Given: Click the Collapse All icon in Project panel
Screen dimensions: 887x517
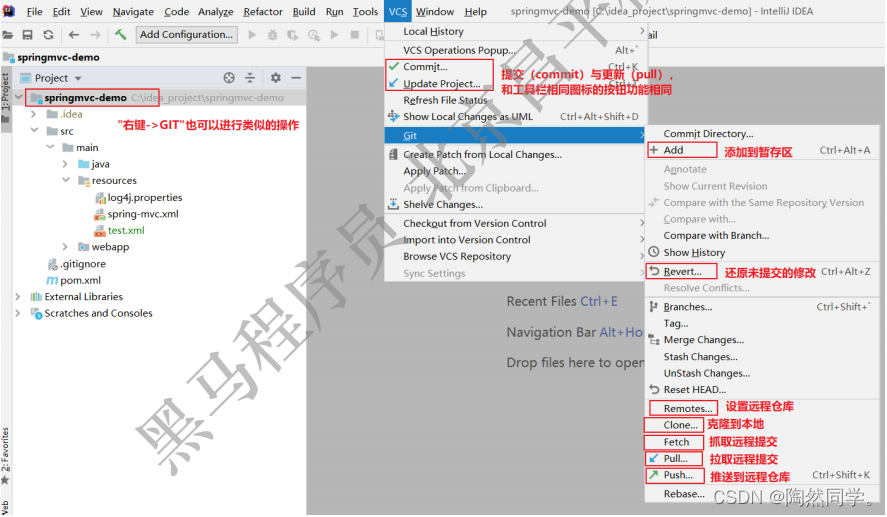Looking at the screenshot, I should 250,77.
